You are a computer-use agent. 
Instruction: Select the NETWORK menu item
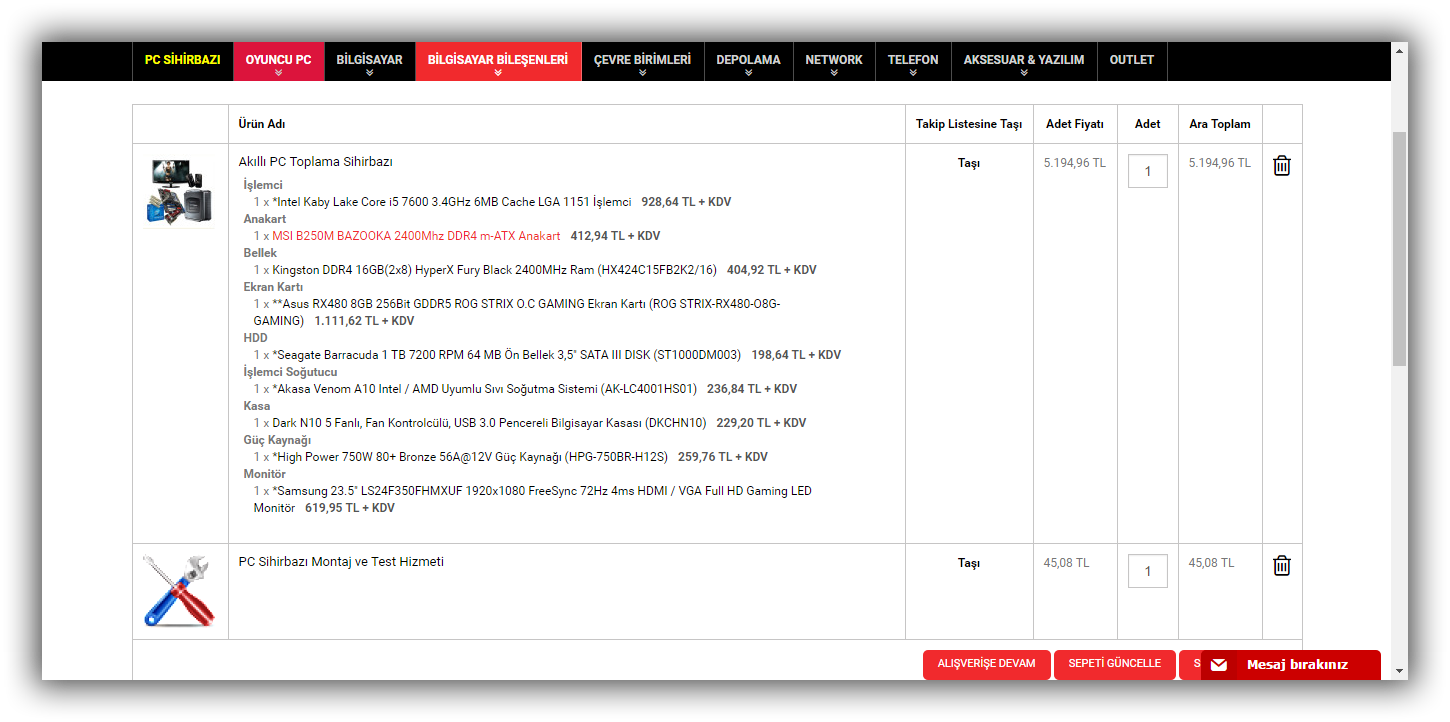click(x=834, y=61)
